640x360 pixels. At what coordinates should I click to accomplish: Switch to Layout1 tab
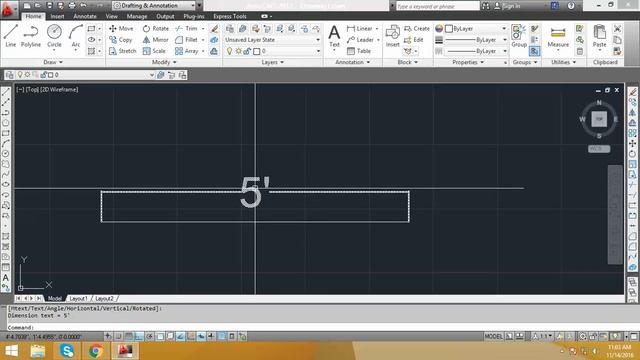point(78,298)
